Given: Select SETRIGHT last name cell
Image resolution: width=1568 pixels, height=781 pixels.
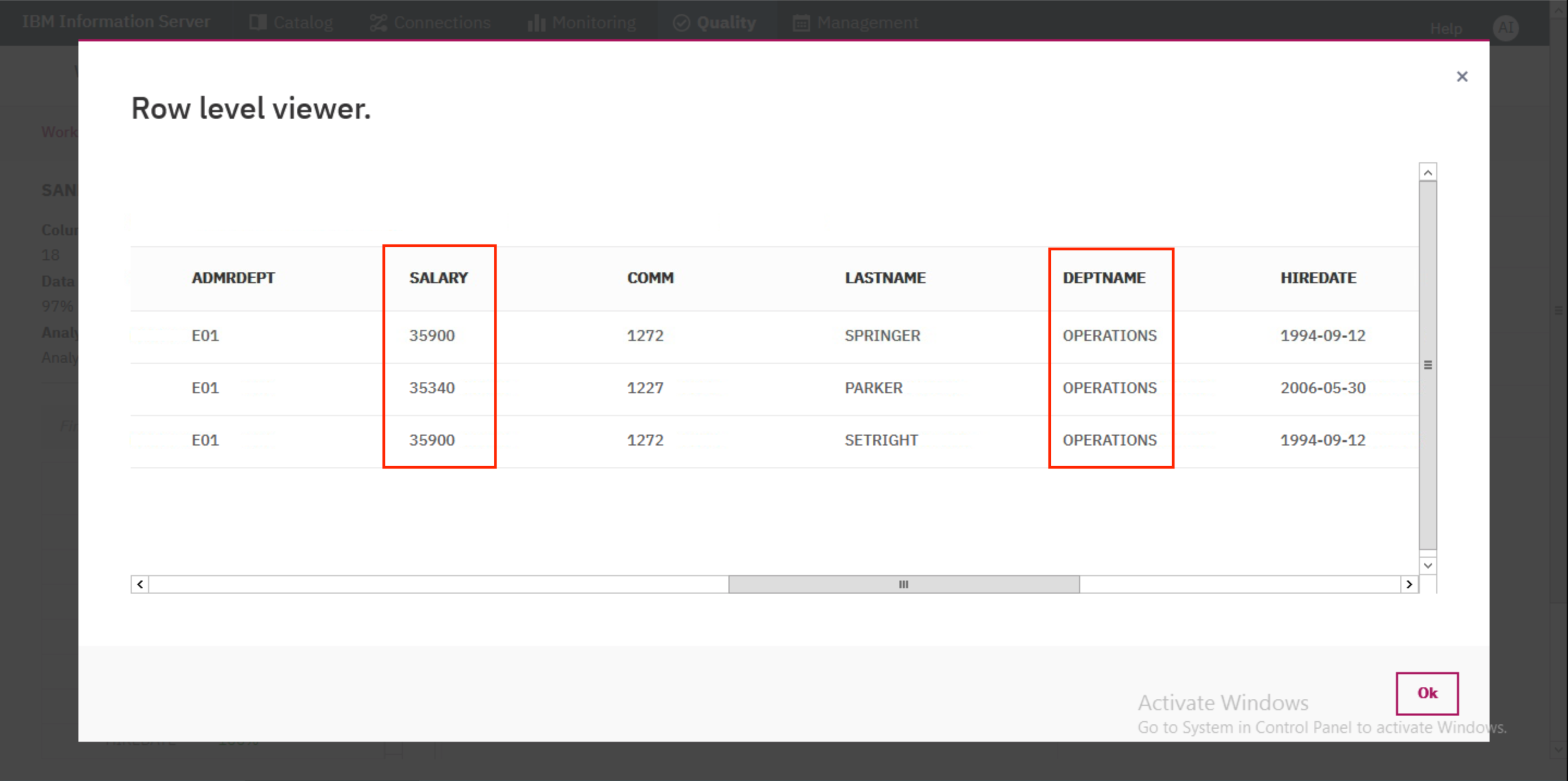Looking at the screenshot, I should 881,441.
